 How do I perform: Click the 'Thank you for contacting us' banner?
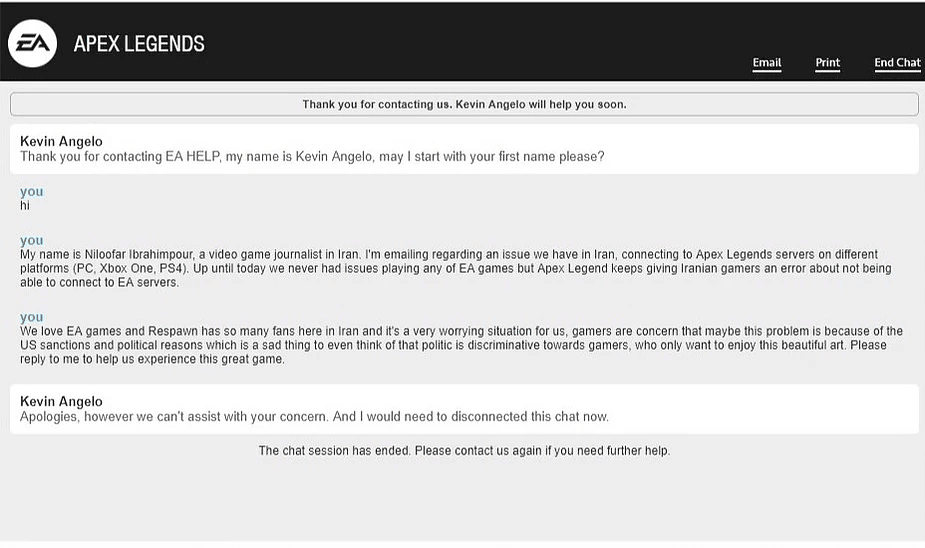[464, 104]
